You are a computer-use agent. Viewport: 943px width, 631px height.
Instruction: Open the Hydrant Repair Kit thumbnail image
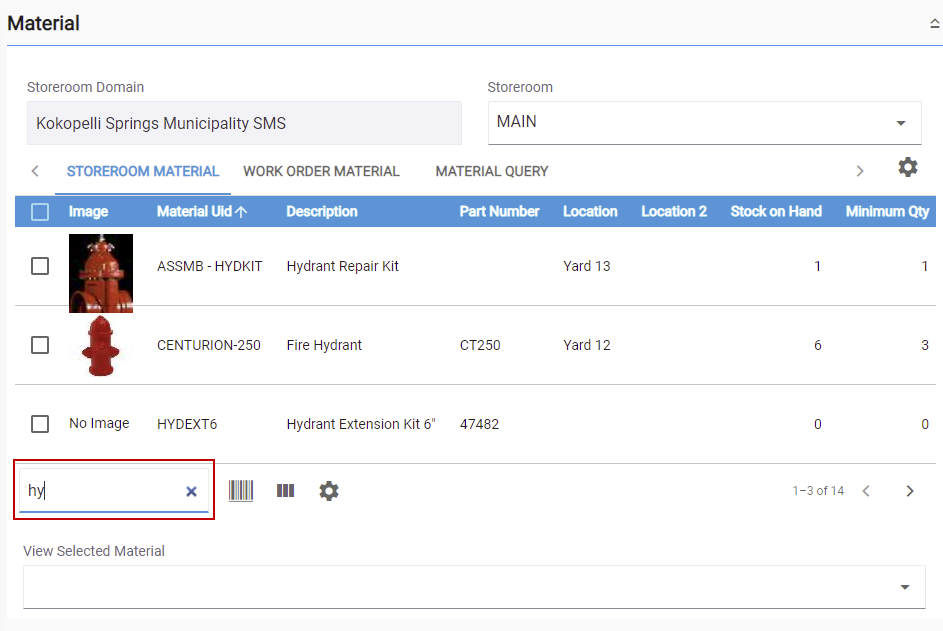pyautogui.click(x=101, y=273)
